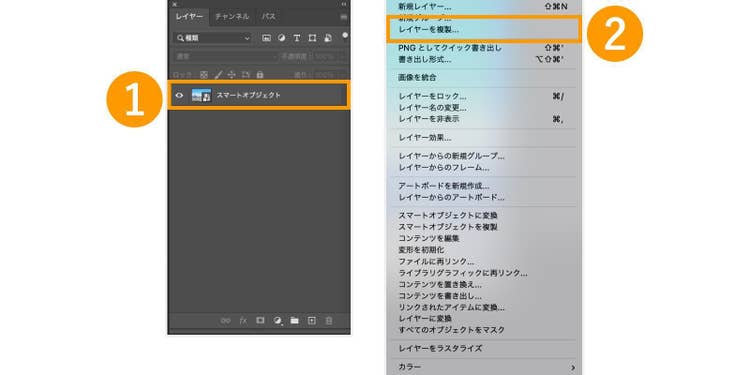Choose レイヤーからのアートボード... menu item
The image size is (750, 375).
(x=484, y=198)
